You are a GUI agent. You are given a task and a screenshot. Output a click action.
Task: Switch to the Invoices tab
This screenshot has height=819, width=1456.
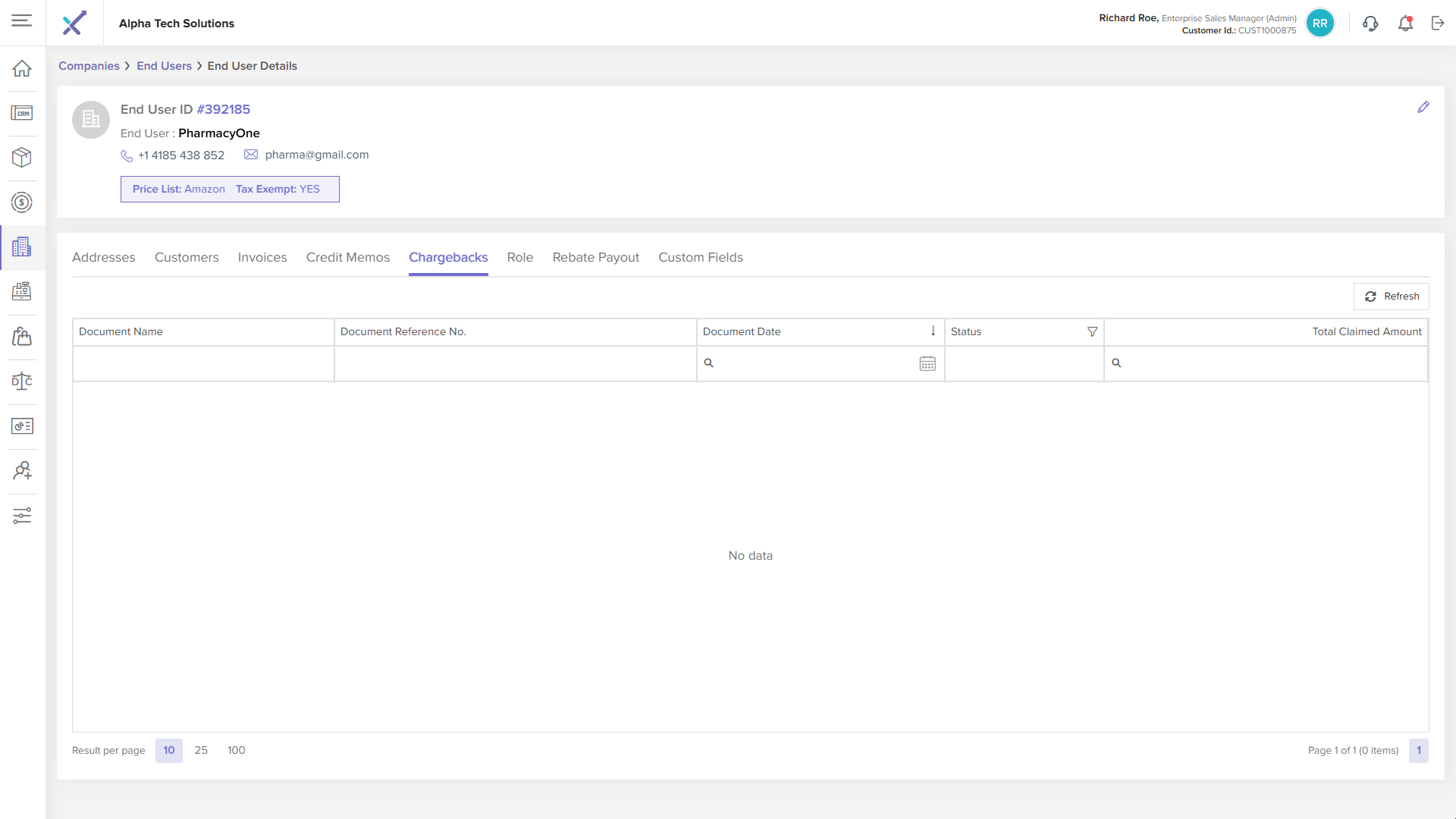262,257
